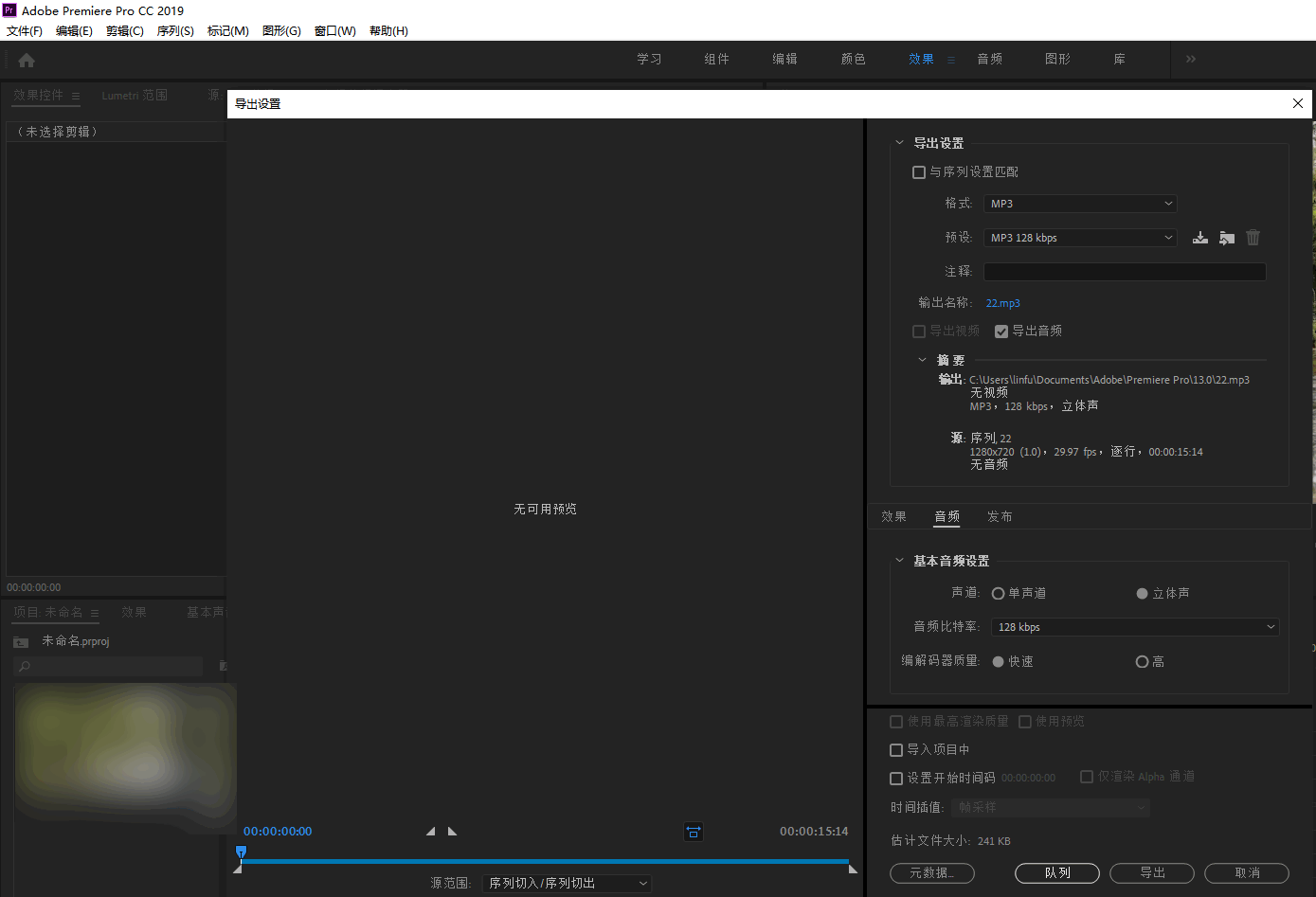The width and height of the screenshot is (1316, 897).
Task: Collapse the 摘要 section
Action: click(922, 360)
